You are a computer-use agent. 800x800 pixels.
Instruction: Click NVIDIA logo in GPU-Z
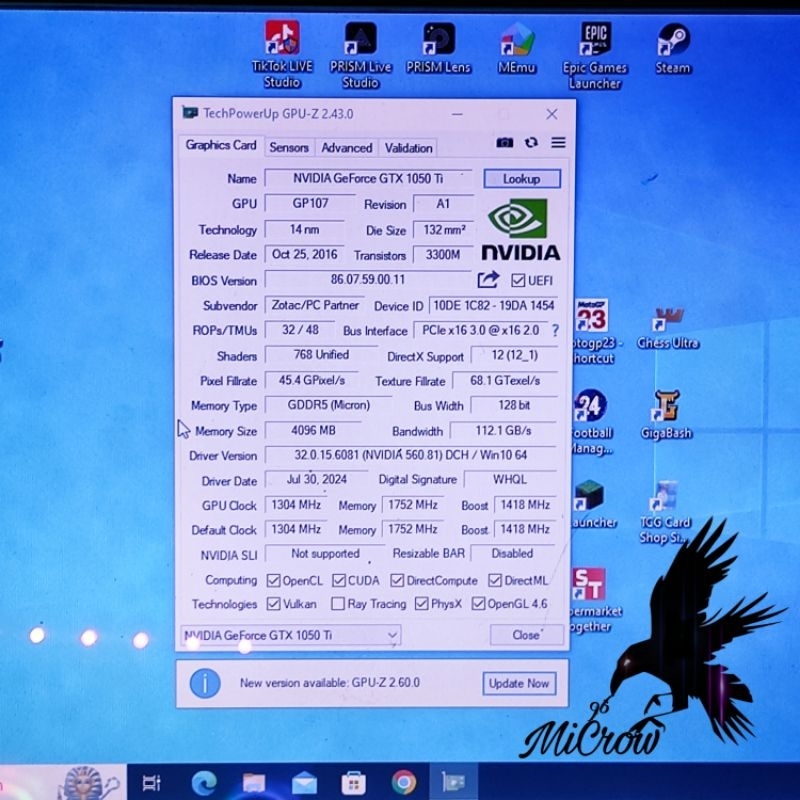520,230
